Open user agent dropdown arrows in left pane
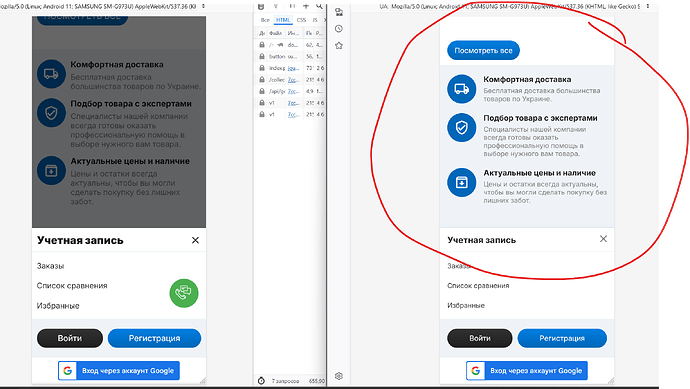The width and height of the screenshot is (690, 389). coord(203,6)
